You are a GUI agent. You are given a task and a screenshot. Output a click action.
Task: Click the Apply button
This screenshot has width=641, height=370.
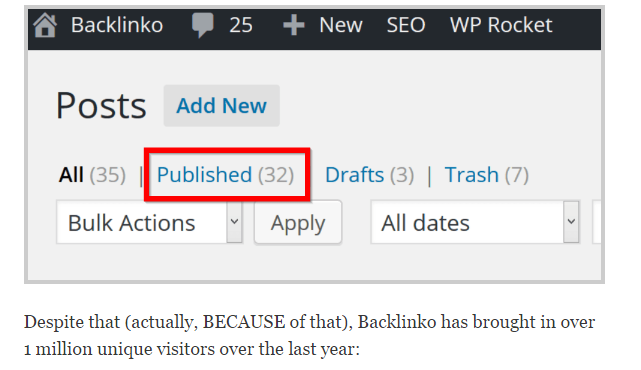click(298, 223)
